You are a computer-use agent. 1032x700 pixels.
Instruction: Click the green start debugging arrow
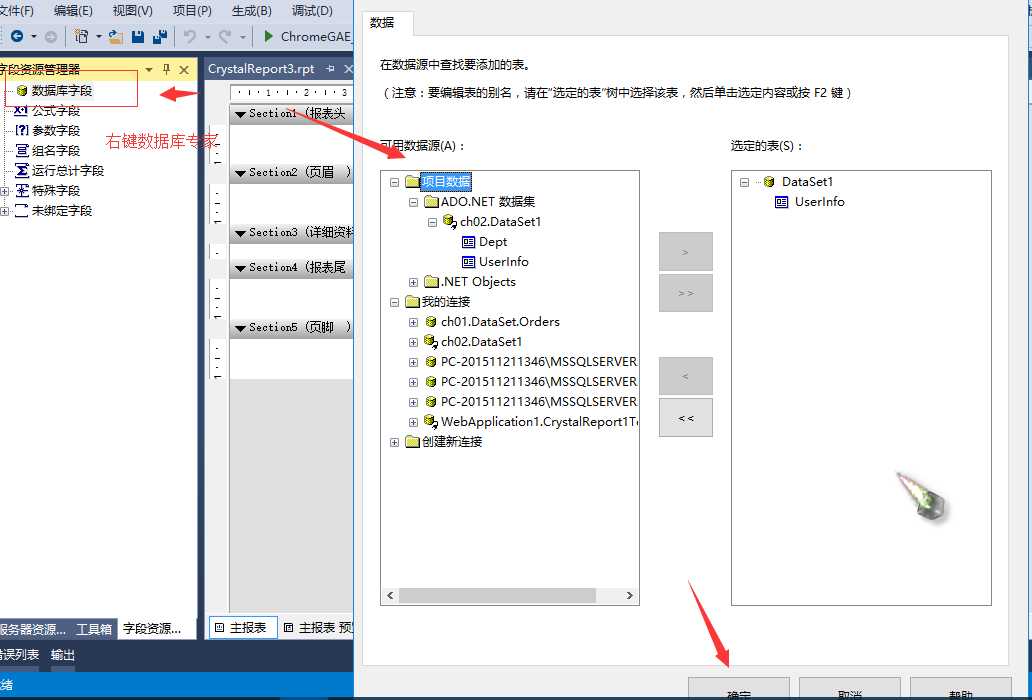[x=268, y=36]
